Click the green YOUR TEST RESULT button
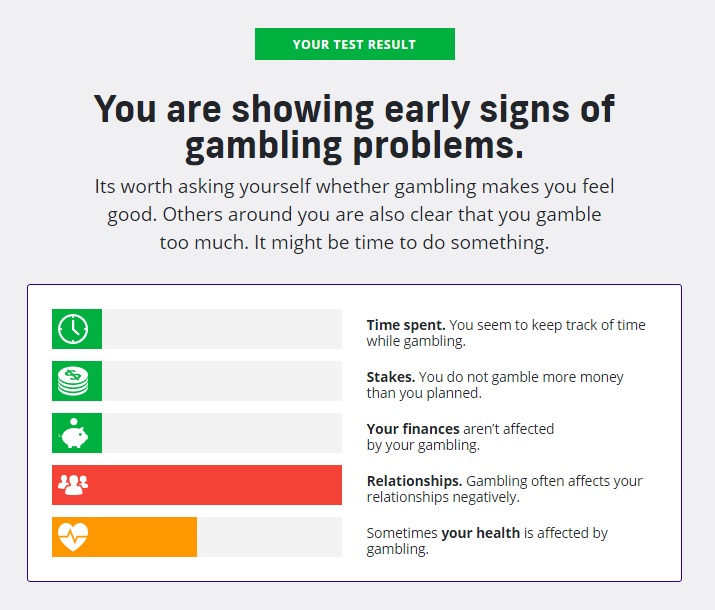Screen dimensions: 715x610 click(355, 44)
